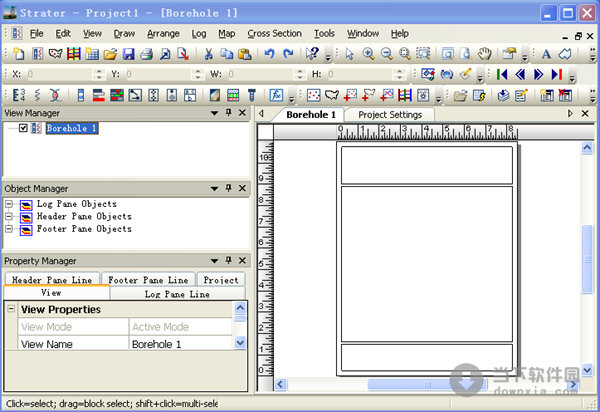Select the Text tool (A icon)
Screen dimensions: 600x412
(x=546, y=54)
